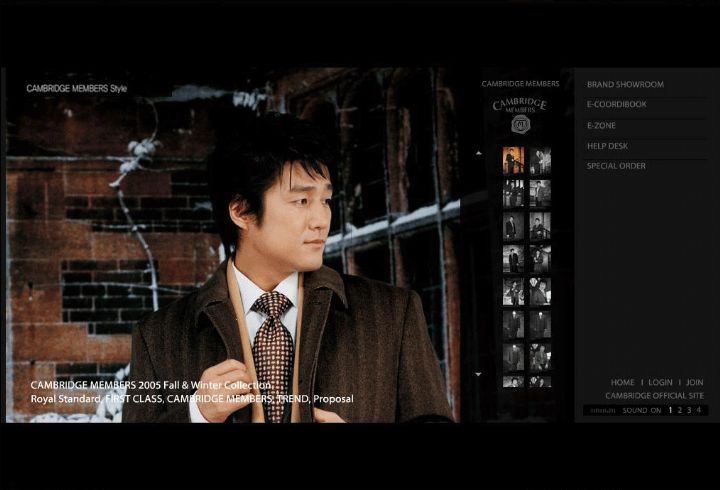Open the HELP DESK menu item
This screenshot has height=490, width=720.
click(607, 146)
